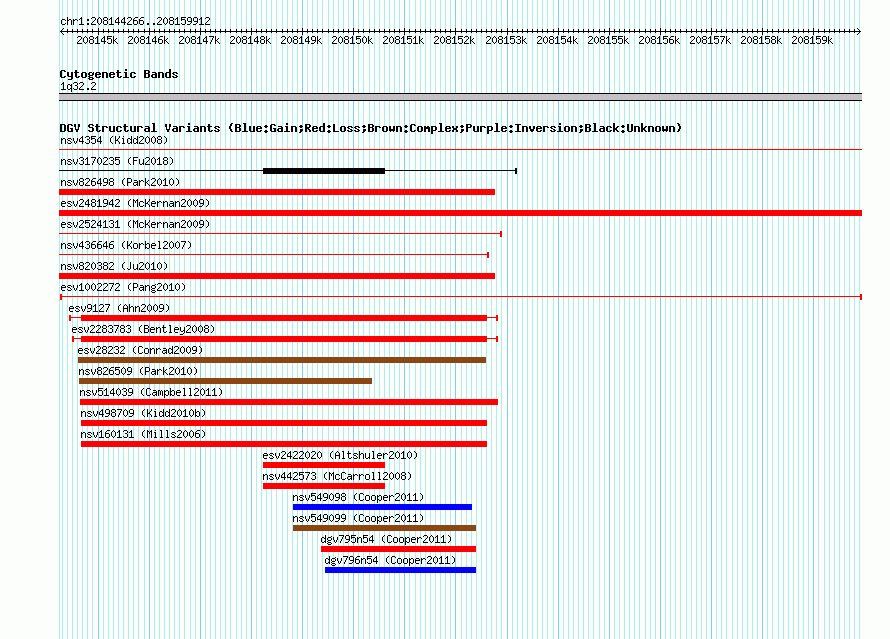890x639 pixels.
Task: Open the esv2283783 (Bentley2008) label
Action: [143, 329]
